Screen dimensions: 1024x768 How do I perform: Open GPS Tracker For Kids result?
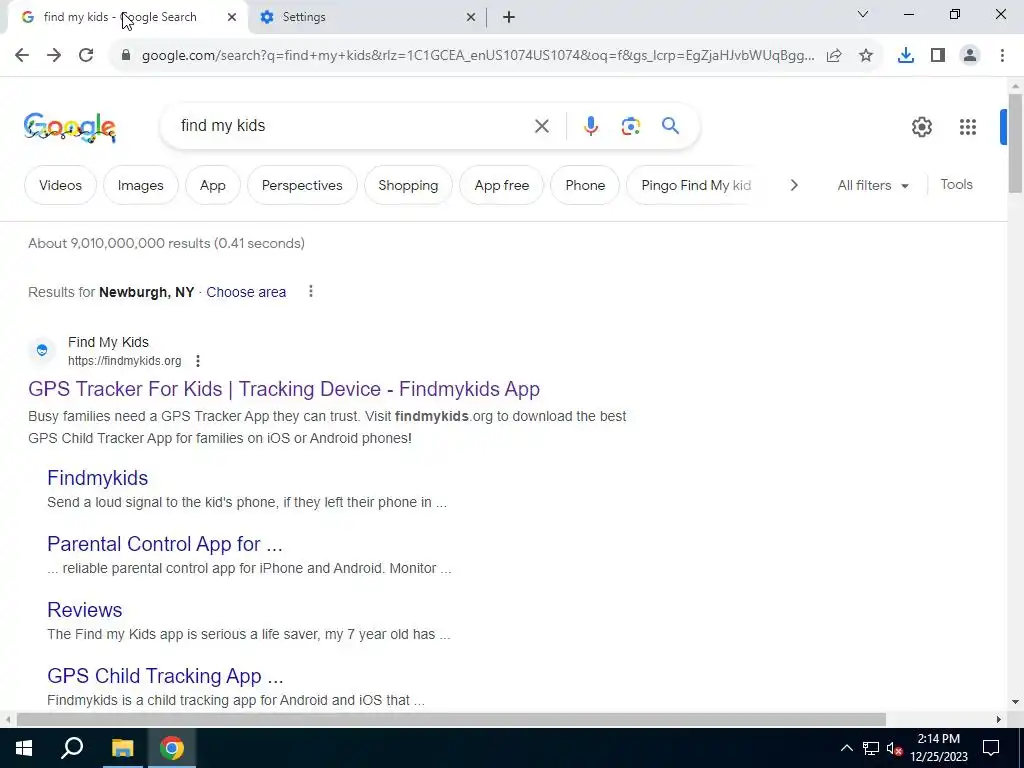284,389
